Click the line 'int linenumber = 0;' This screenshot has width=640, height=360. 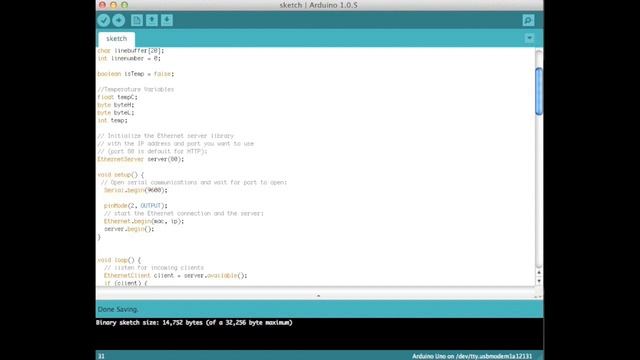129,58
